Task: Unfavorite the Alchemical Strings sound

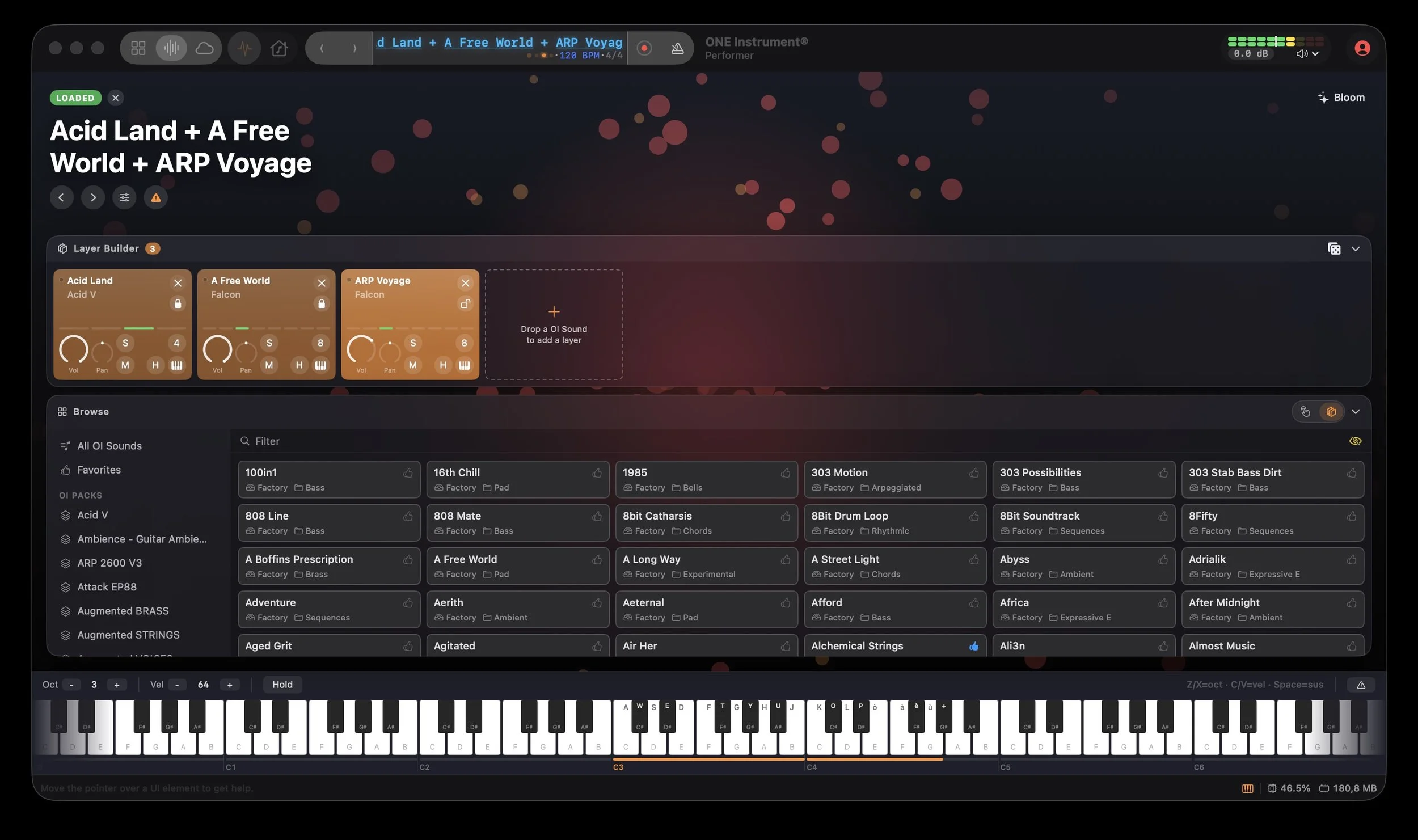Action: pyautogui.click(x=974, y=646)
